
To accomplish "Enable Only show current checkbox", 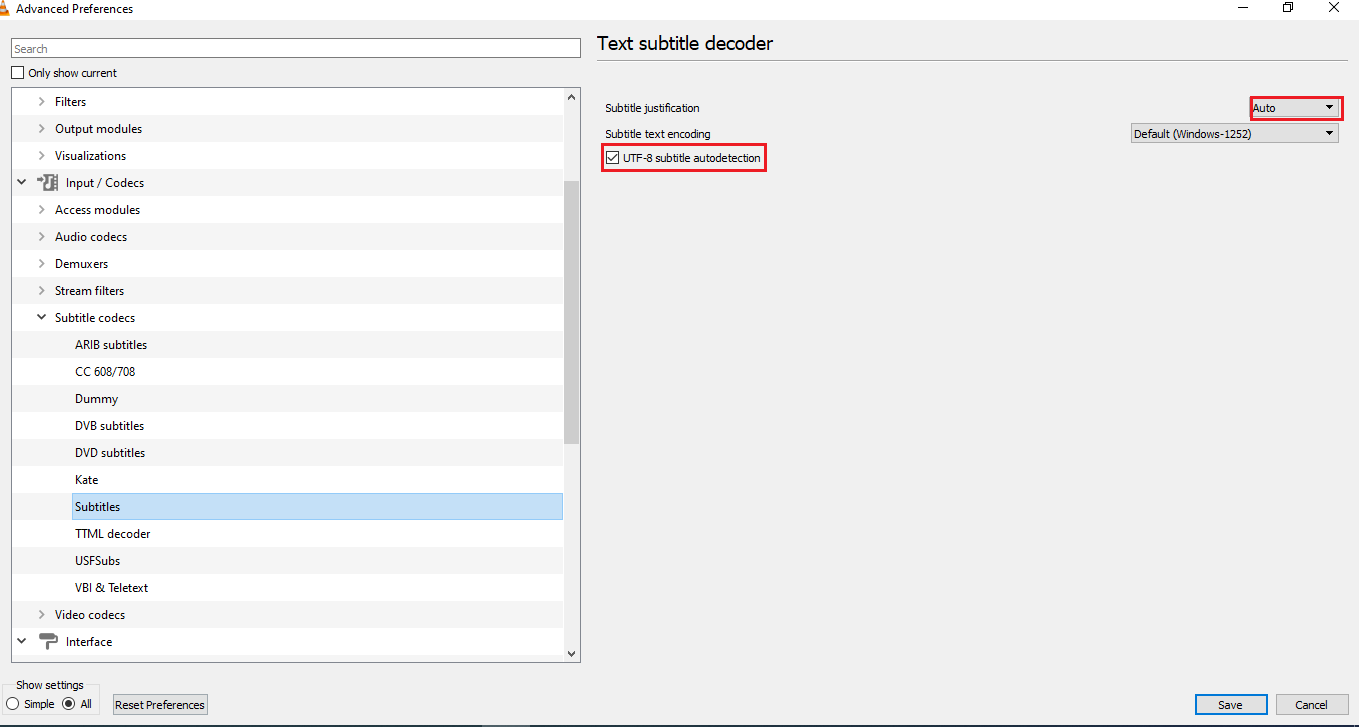I will click(x=17, y=73).
